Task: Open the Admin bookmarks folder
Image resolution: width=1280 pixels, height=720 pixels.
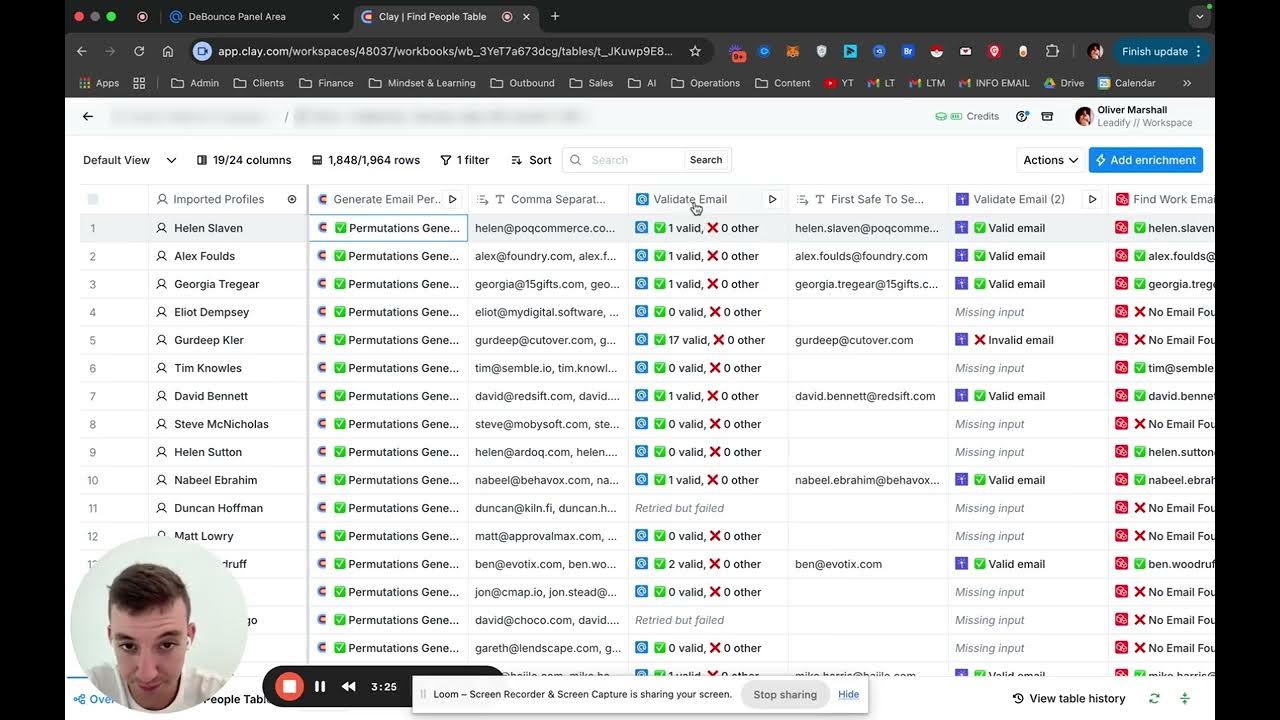Action: 195,83
